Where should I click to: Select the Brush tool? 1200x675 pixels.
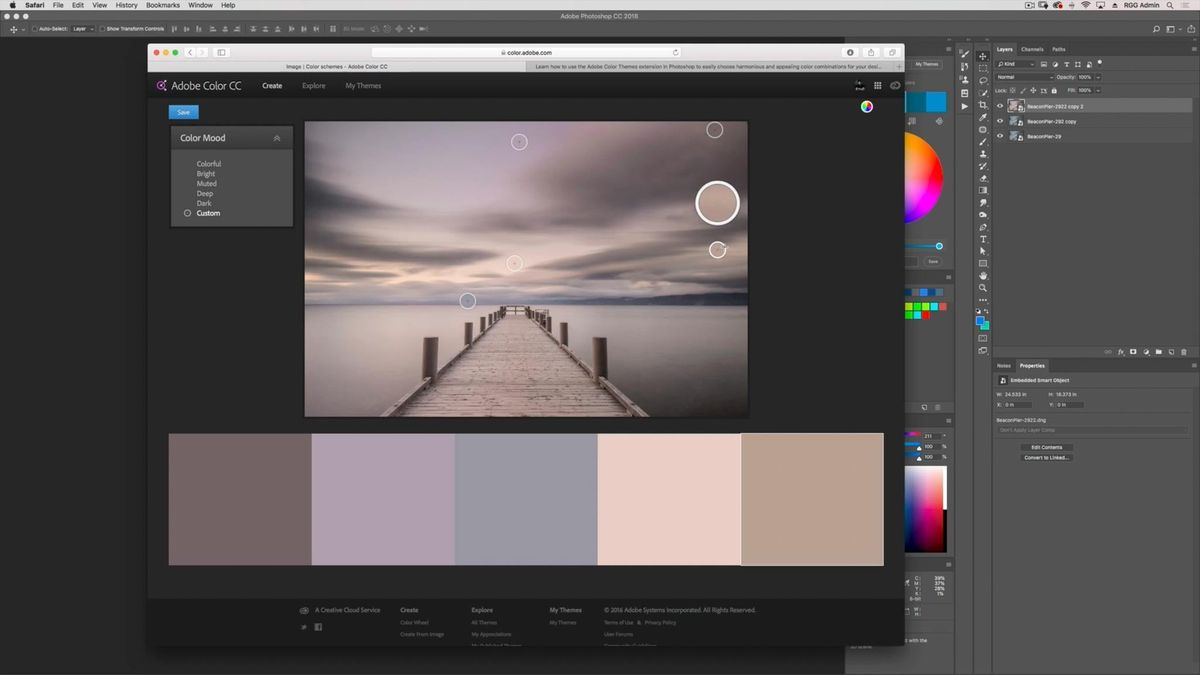point(983,142)
